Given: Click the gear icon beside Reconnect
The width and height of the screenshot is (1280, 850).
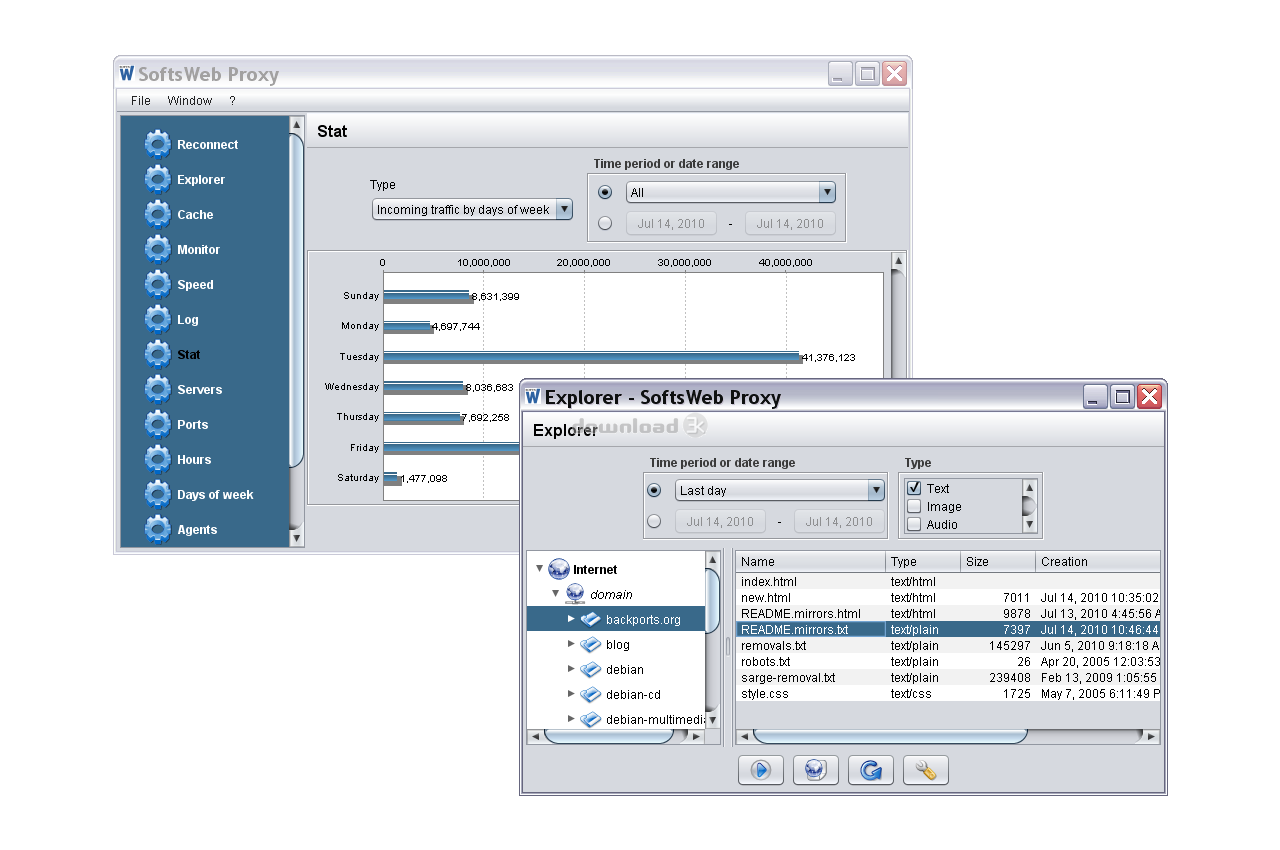Looking at the screenshot, I should (157, 144).
